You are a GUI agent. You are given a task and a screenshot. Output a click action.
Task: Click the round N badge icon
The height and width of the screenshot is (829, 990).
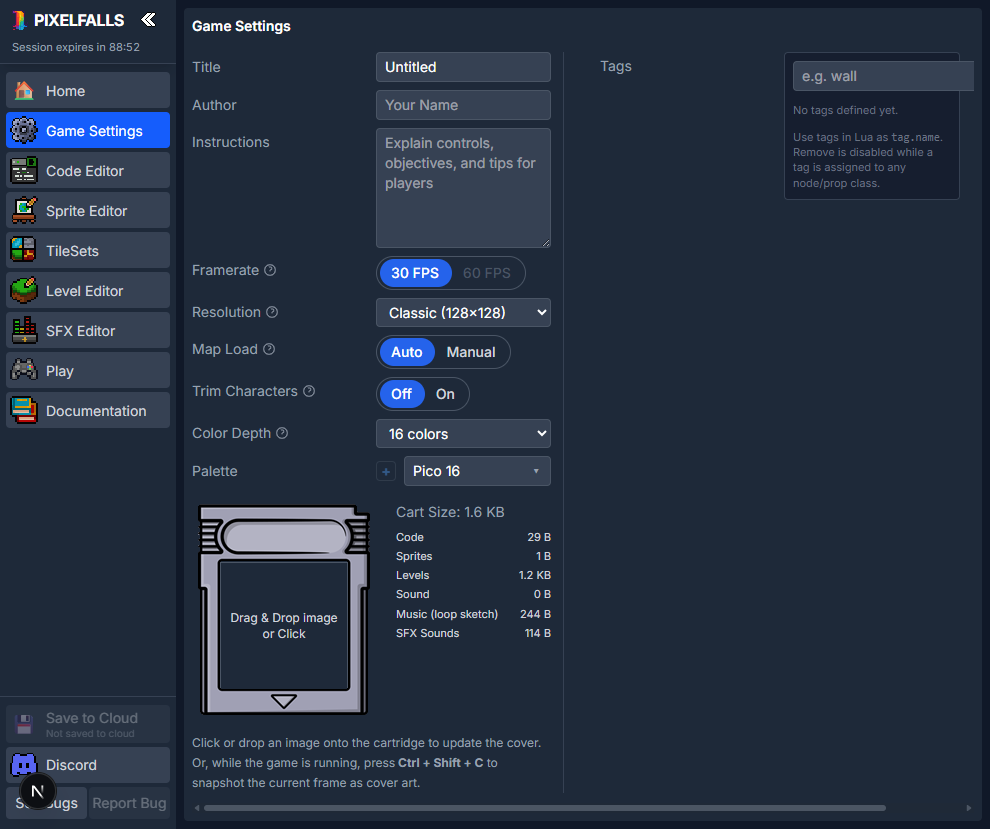(x=38, y=791)
